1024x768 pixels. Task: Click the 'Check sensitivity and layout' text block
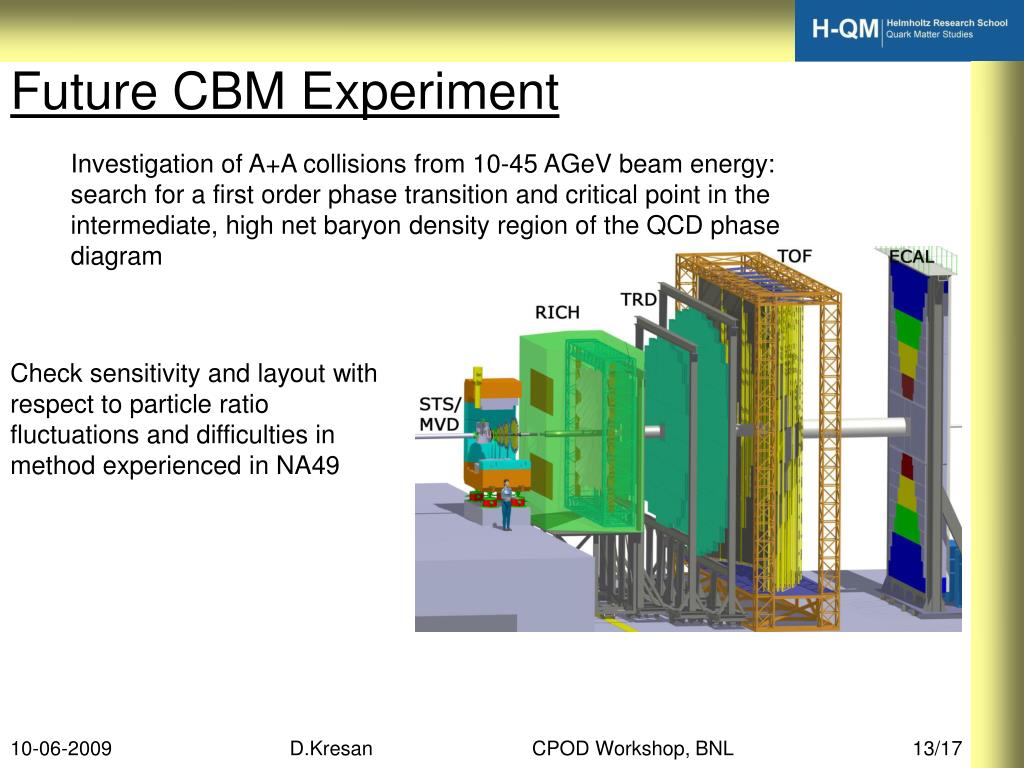pos(193,419)
